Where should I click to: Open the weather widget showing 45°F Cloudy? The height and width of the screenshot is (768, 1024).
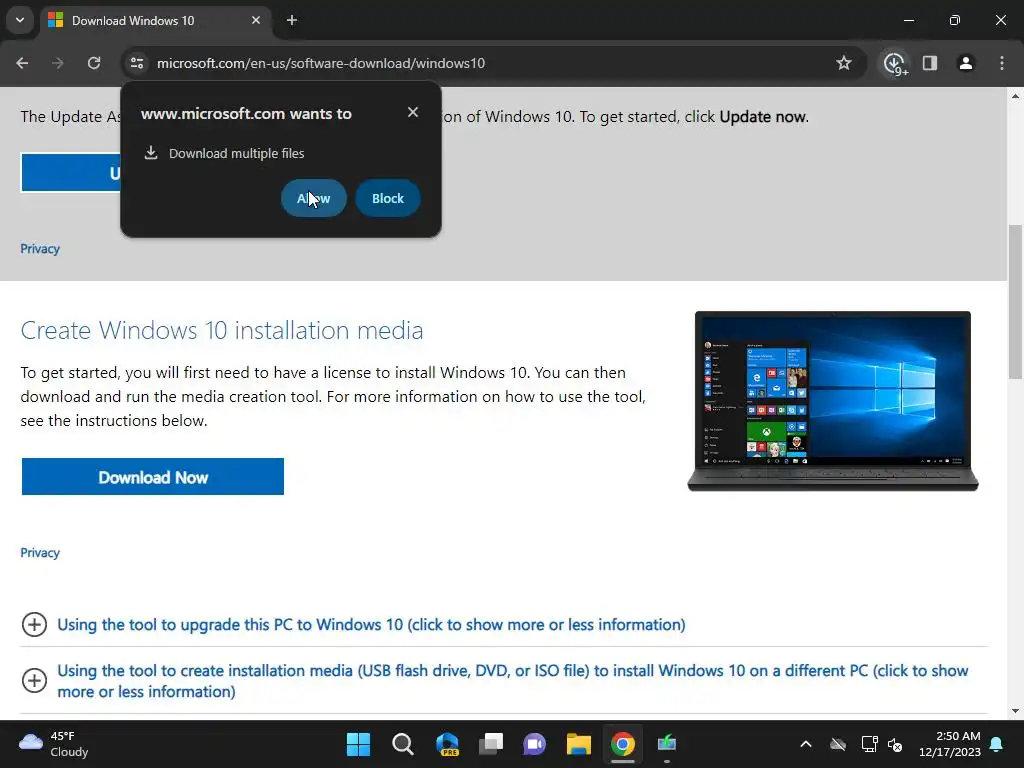point(54,744)
